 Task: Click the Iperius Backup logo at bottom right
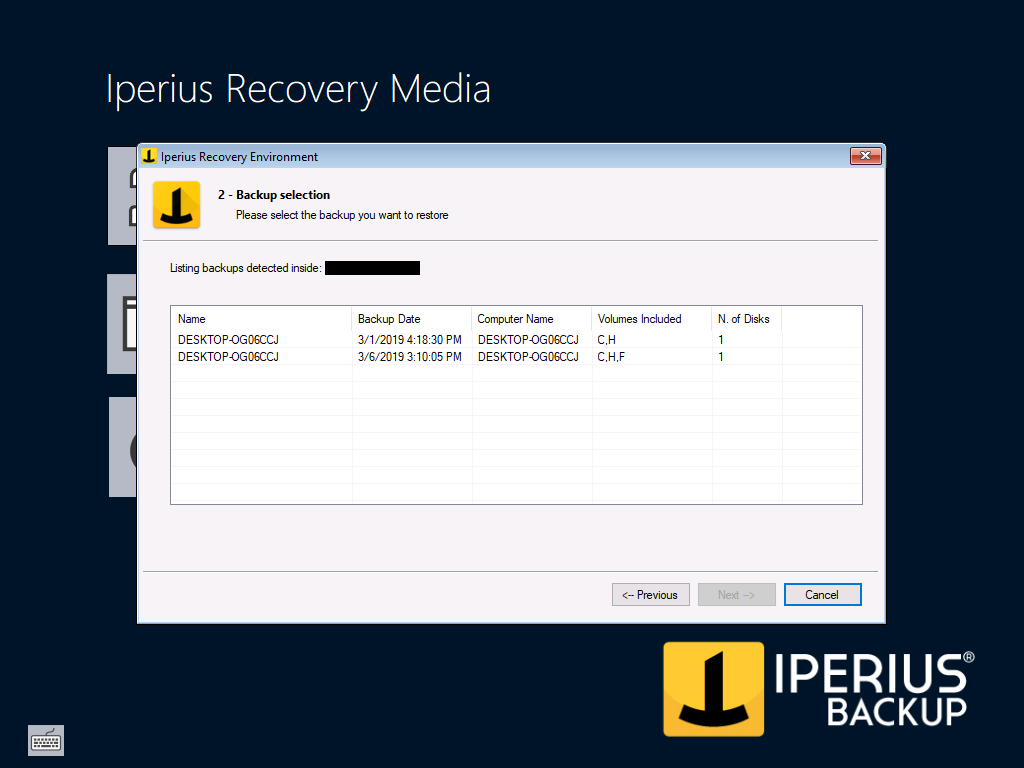point(813,689)
